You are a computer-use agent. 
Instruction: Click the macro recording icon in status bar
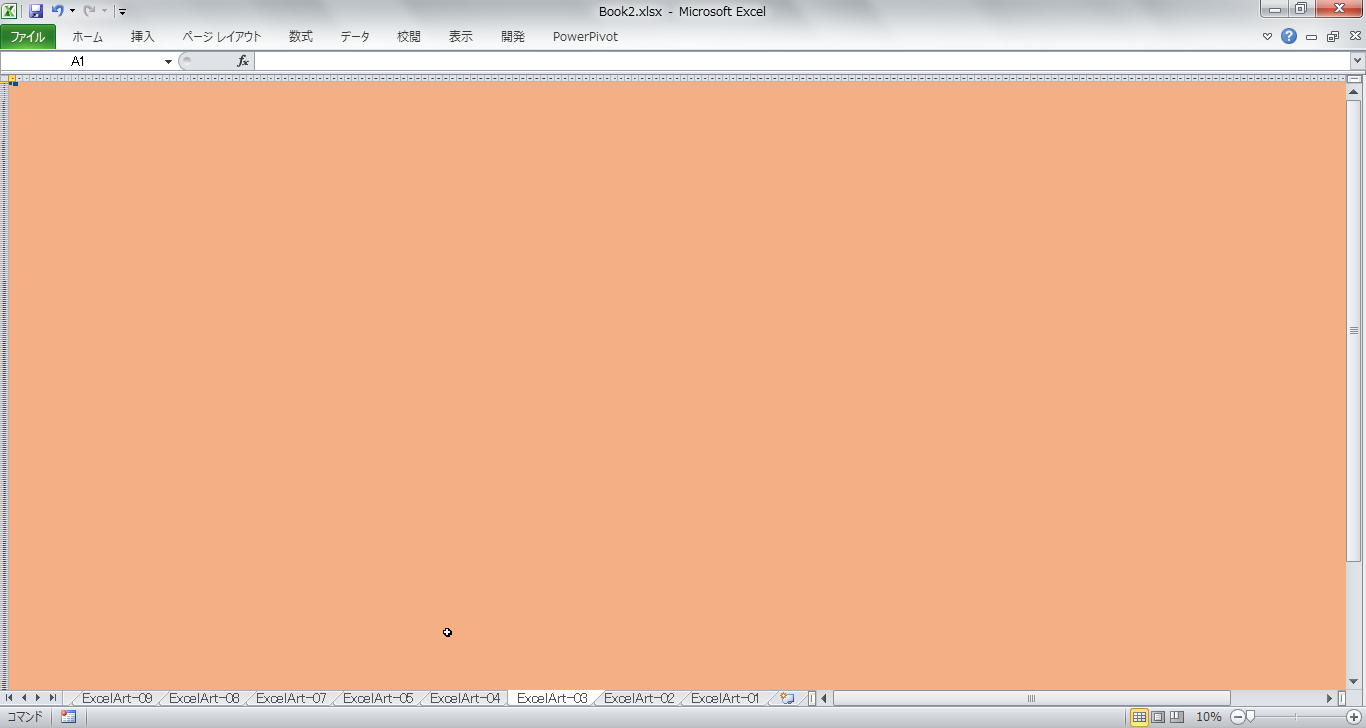point(68,717)
